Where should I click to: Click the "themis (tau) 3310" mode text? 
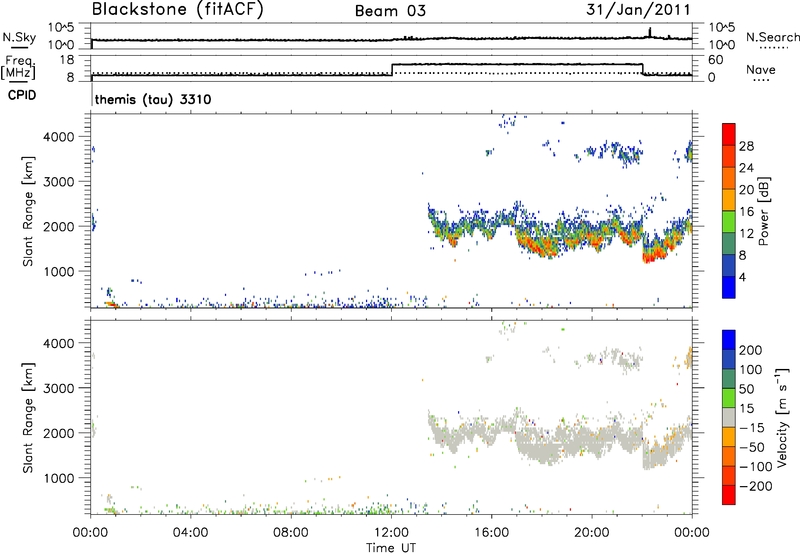(x=153, y=99)
